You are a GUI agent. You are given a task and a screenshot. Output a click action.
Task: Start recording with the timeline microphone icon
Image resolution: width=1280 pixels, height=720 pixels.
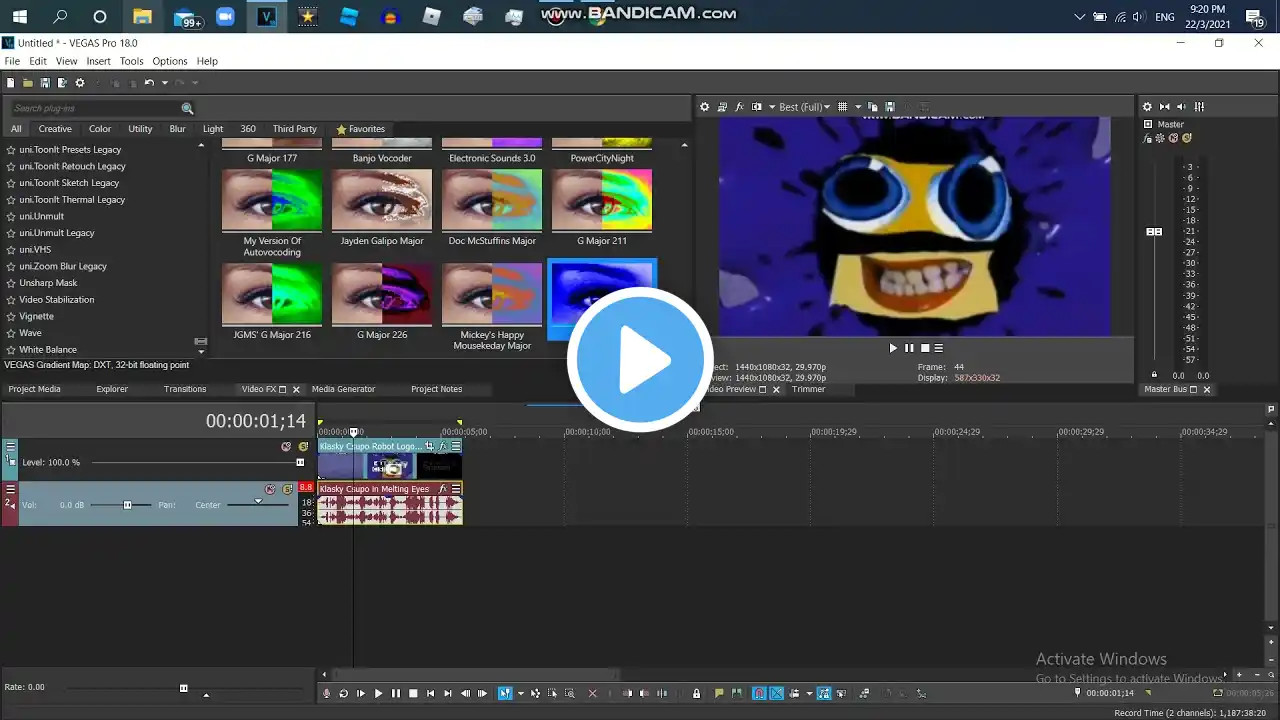pos(326,693)
